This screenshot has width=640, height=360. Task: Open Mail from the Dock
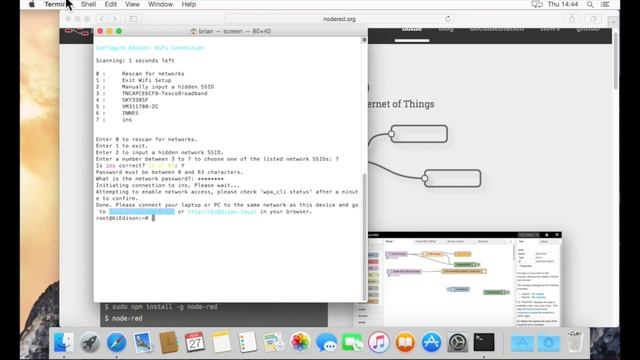point(142,342)
